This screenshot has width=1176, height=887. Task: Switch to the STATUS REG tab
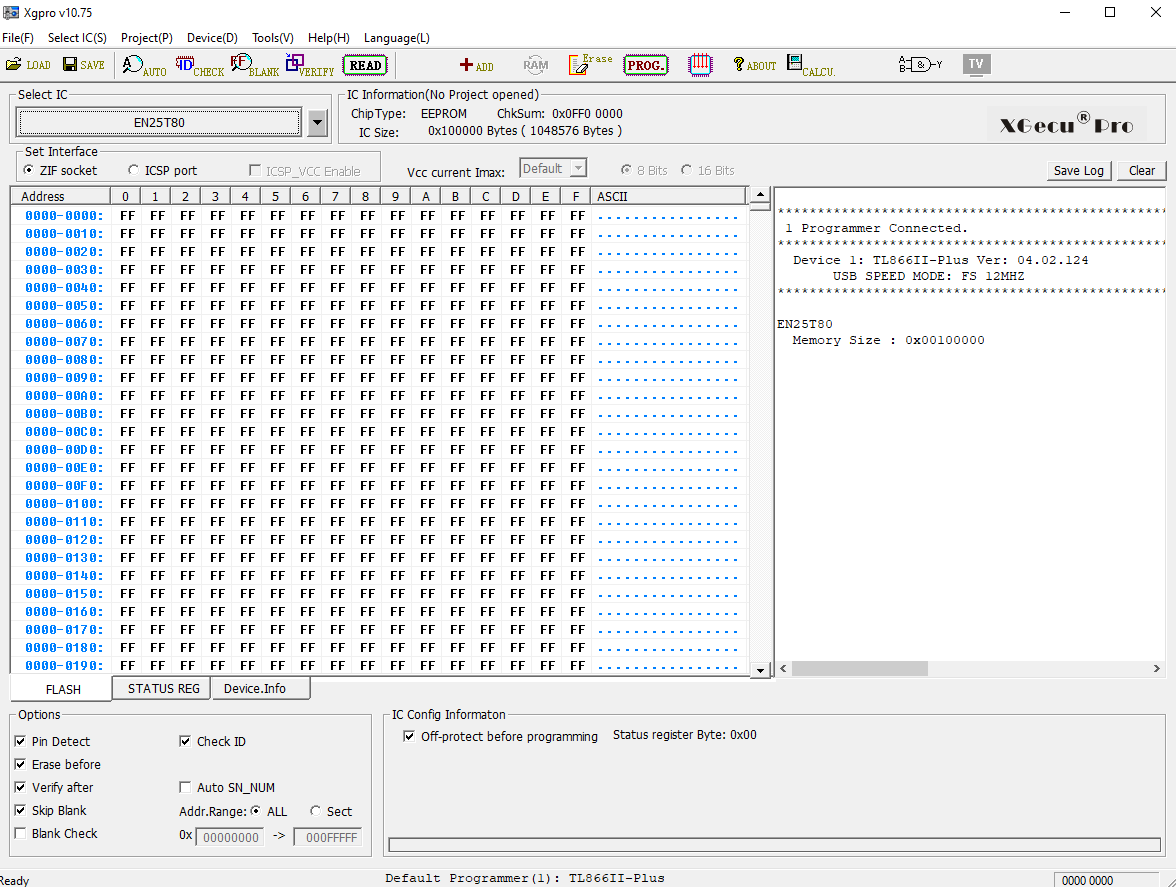pos(160,688)
